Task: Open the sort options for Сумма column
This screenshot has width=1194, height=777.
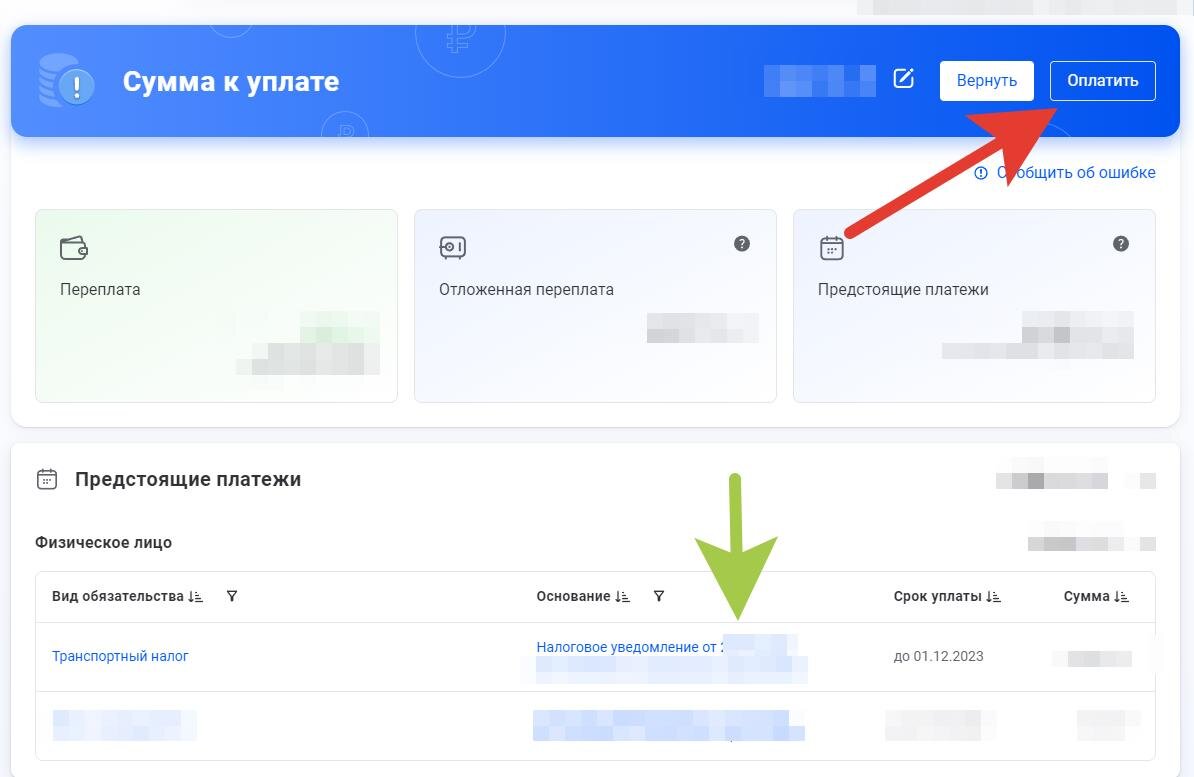Action: [1121, 596]
